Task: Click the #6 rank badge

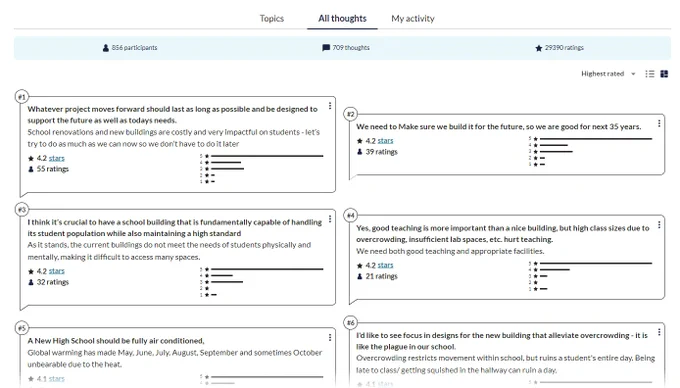Action: (x=350, y=323)
